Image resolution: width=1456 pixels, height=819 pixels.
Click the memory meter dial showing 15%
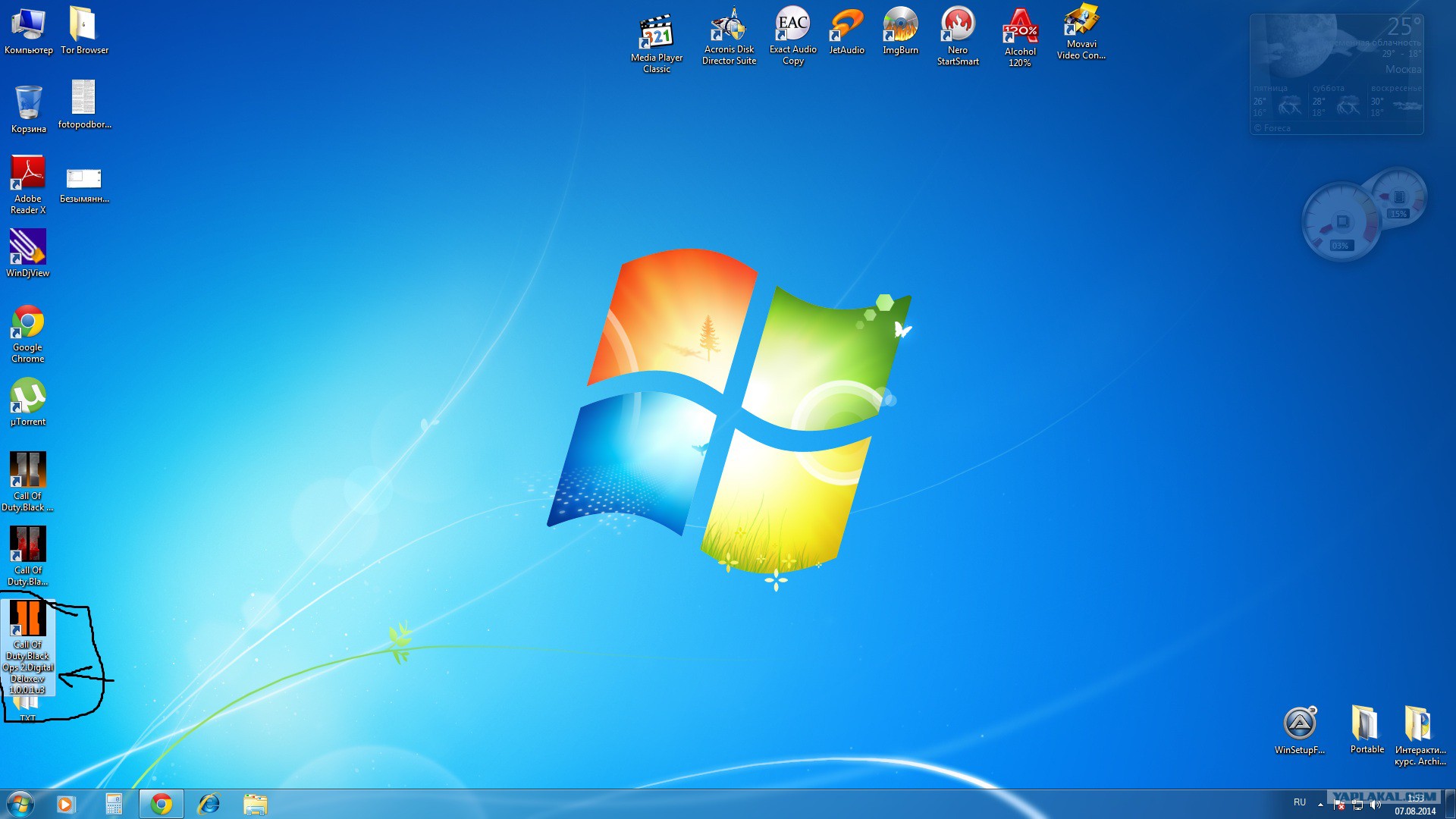tap(1399, 198)
